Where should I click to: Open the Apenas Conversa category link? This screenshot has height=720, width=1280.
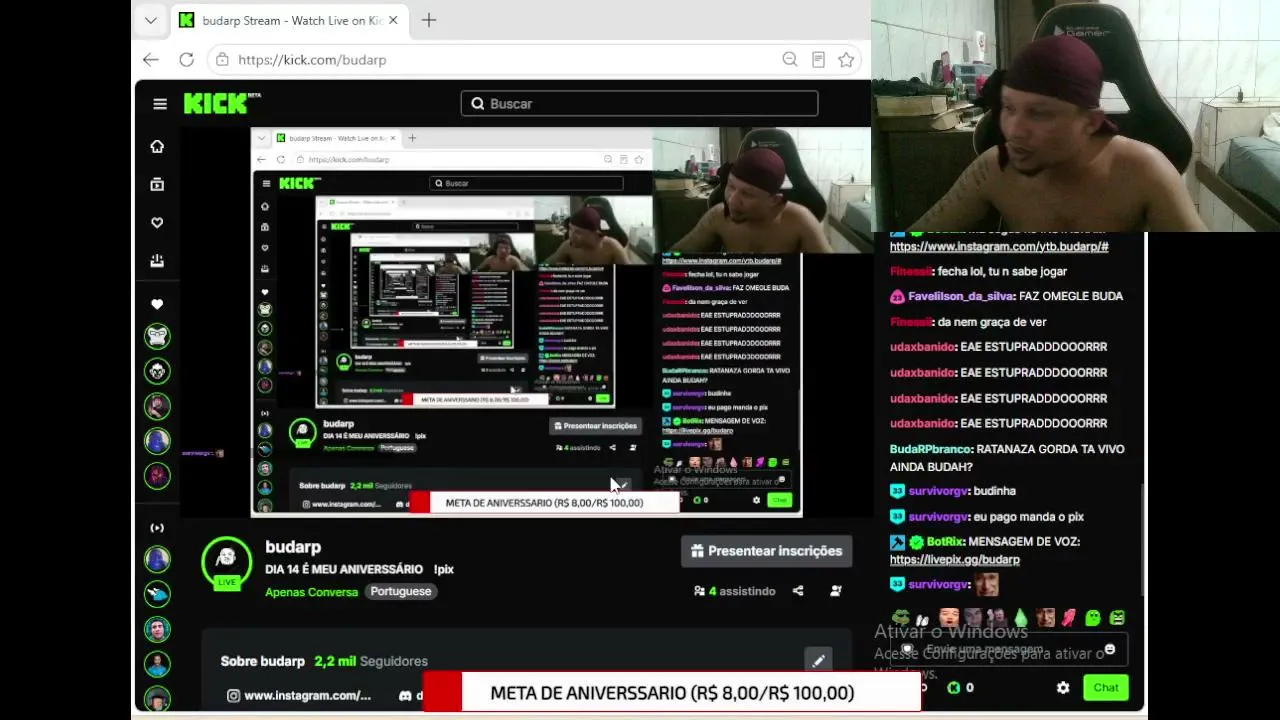point(311,592)
